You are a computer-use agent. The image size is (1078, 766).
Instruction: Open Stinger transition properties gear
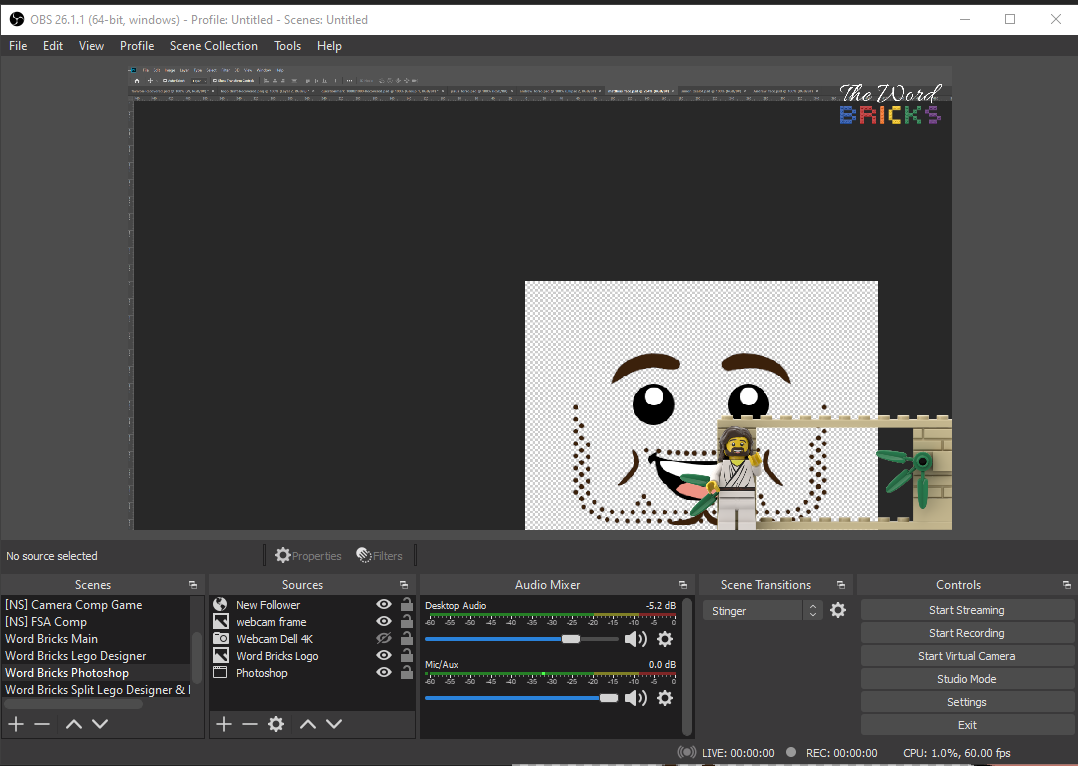pos(838,610)
